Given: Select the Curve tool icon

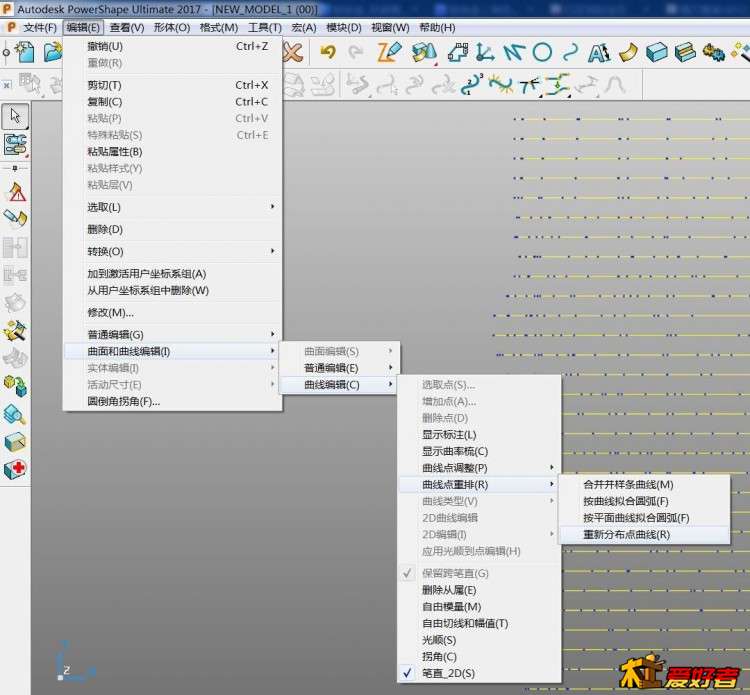Looking at the screenshot, I should (x=570, y=52).
